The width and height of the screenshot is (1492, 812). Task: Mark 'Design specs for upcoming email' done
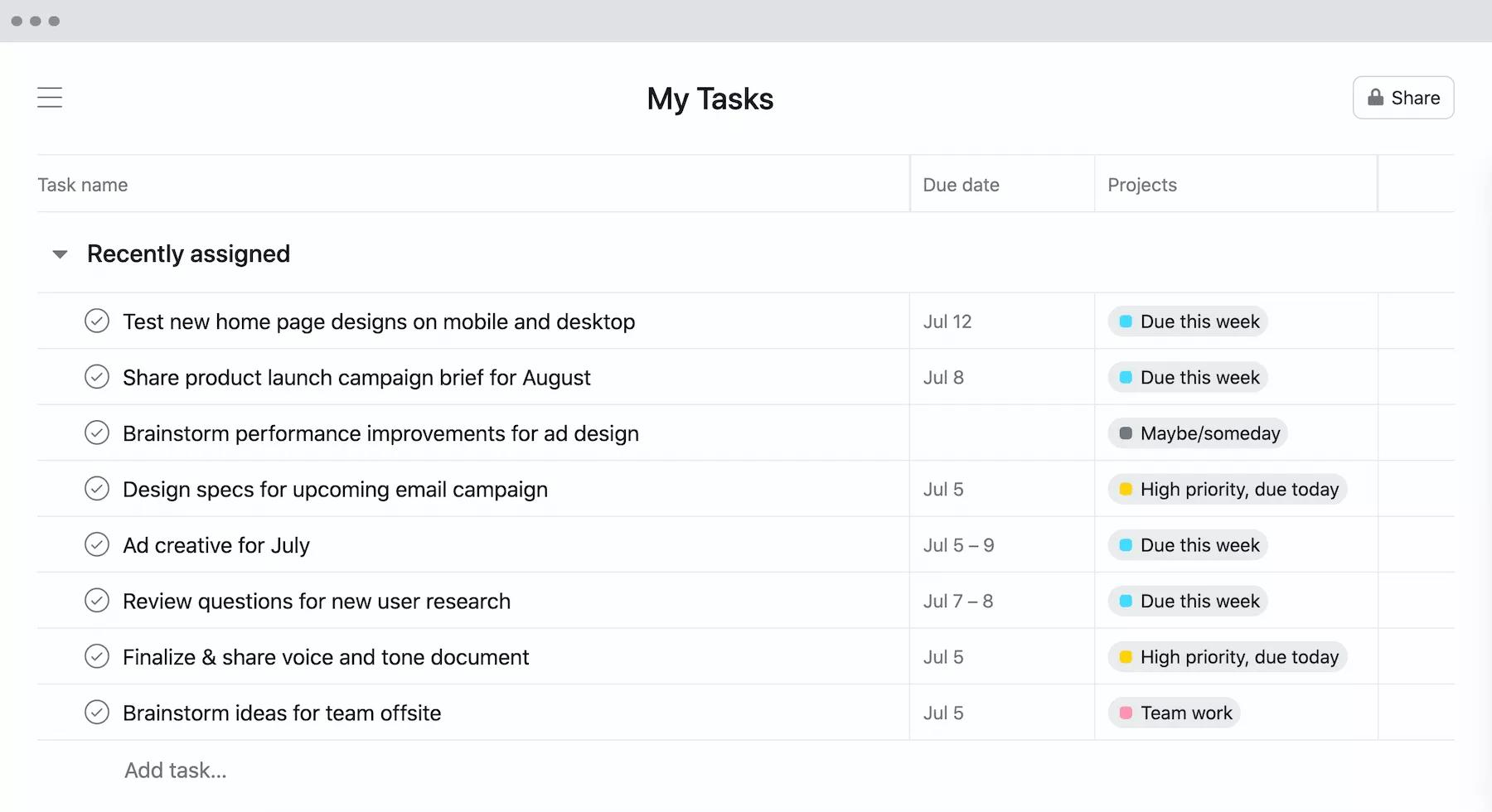click(97, 489)
